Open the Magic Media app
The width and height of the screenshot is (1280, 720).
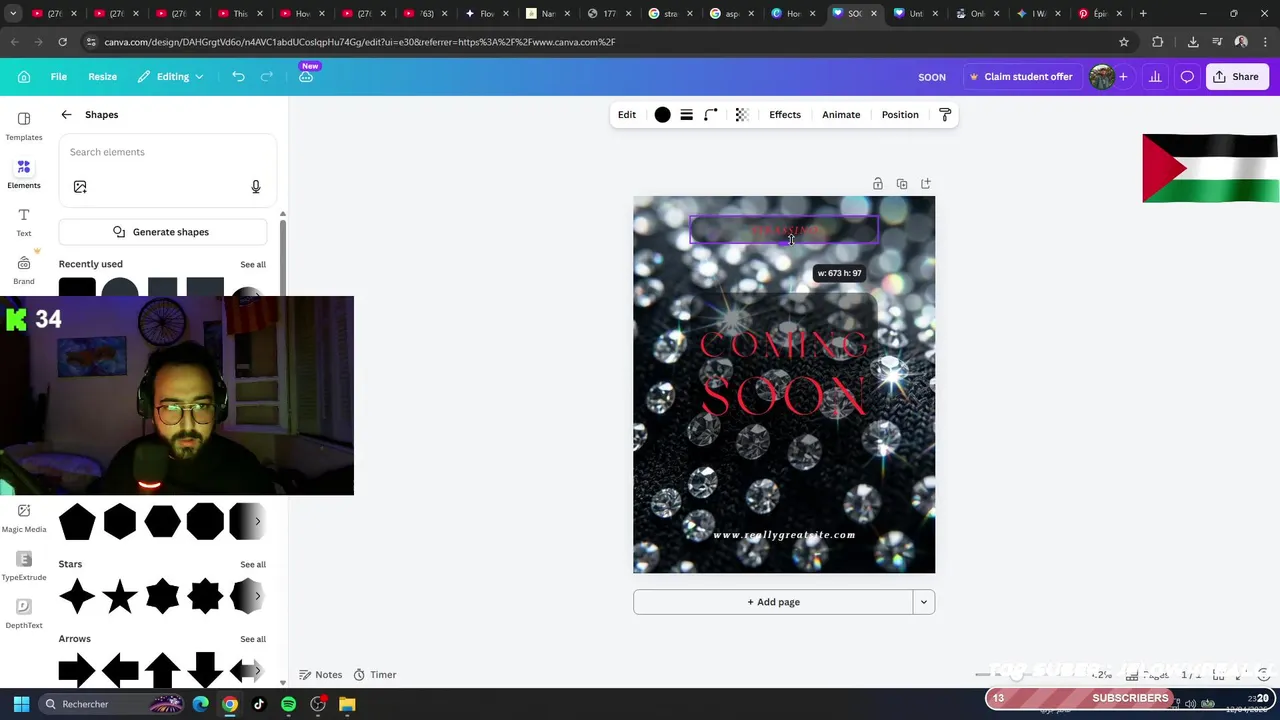click(x=24, y=517)
